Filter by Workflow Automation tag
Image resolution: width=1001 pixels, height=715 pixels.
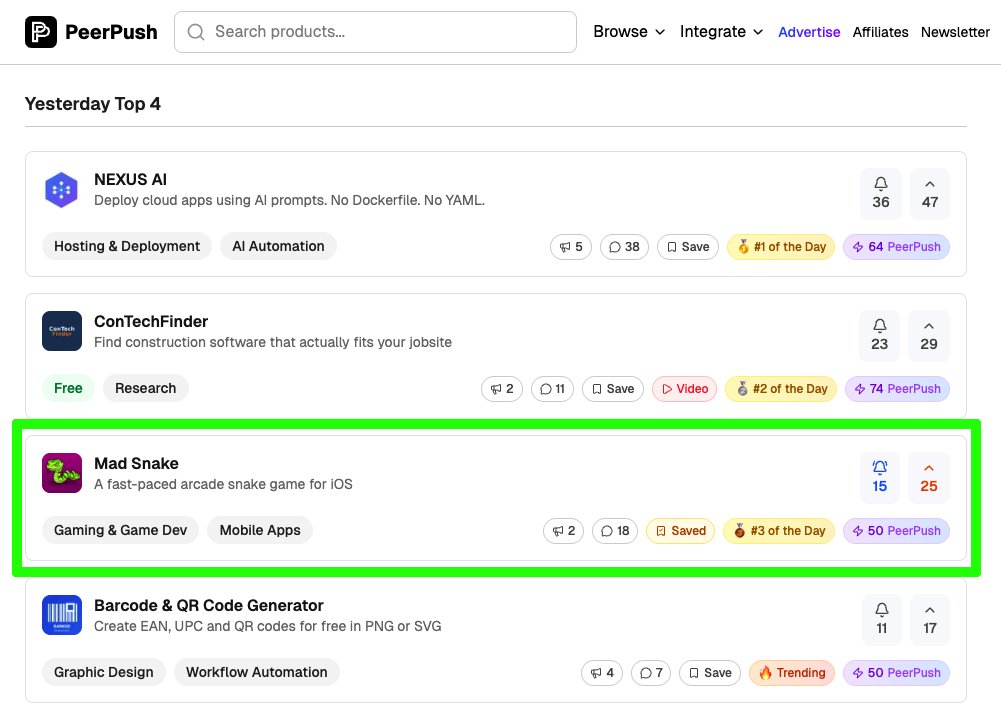click(257, 672)
